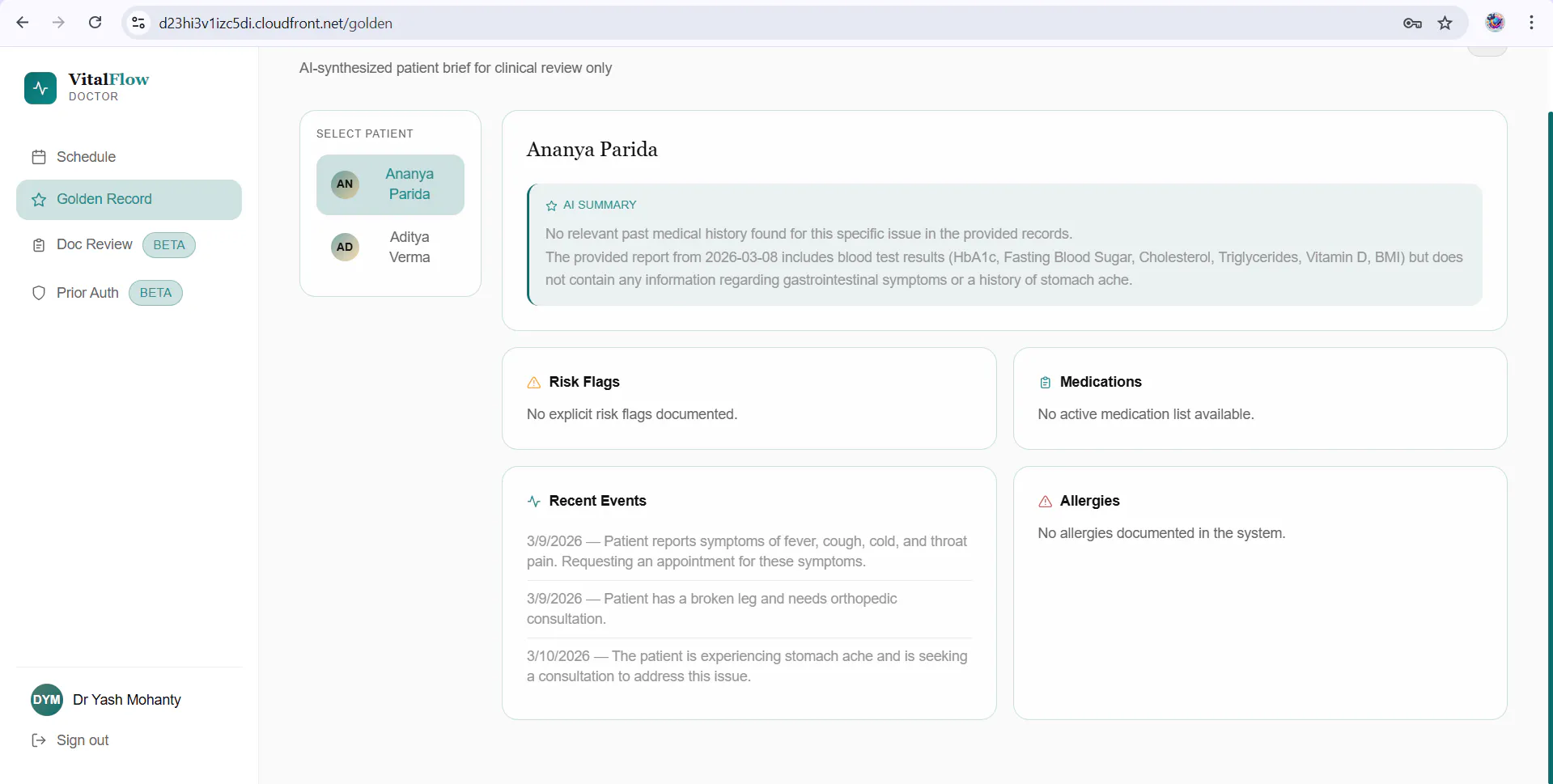Click Dr Yash Mohanty name

click(x=127, y=700)
